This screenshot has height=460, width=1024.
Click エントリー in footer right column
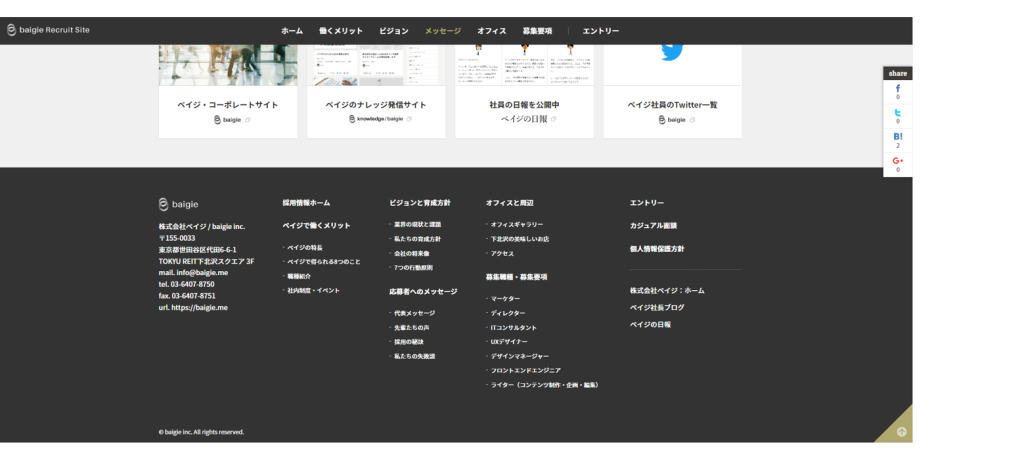tap(647, 203)
